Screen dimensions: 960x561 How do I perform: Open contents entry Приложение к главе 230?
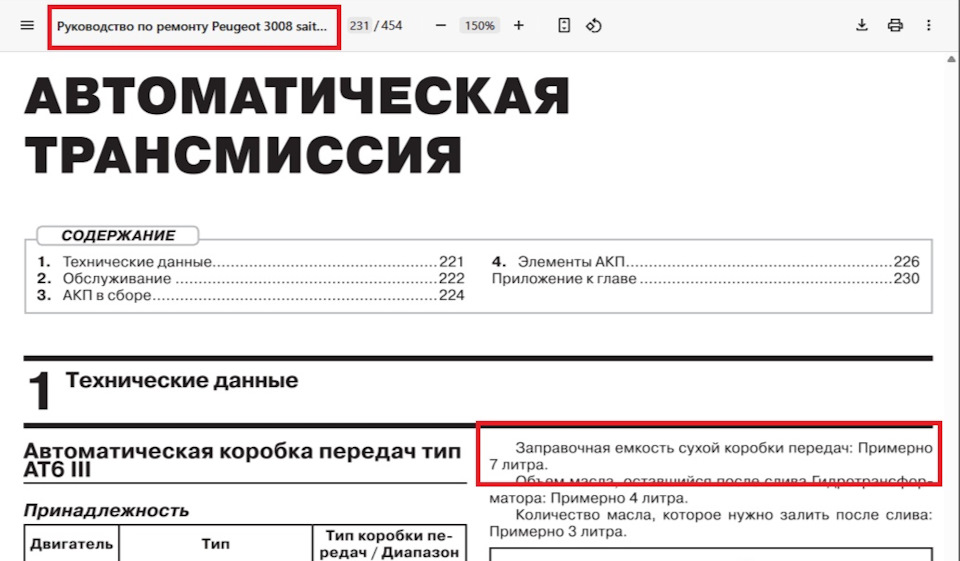pos(705,279)
